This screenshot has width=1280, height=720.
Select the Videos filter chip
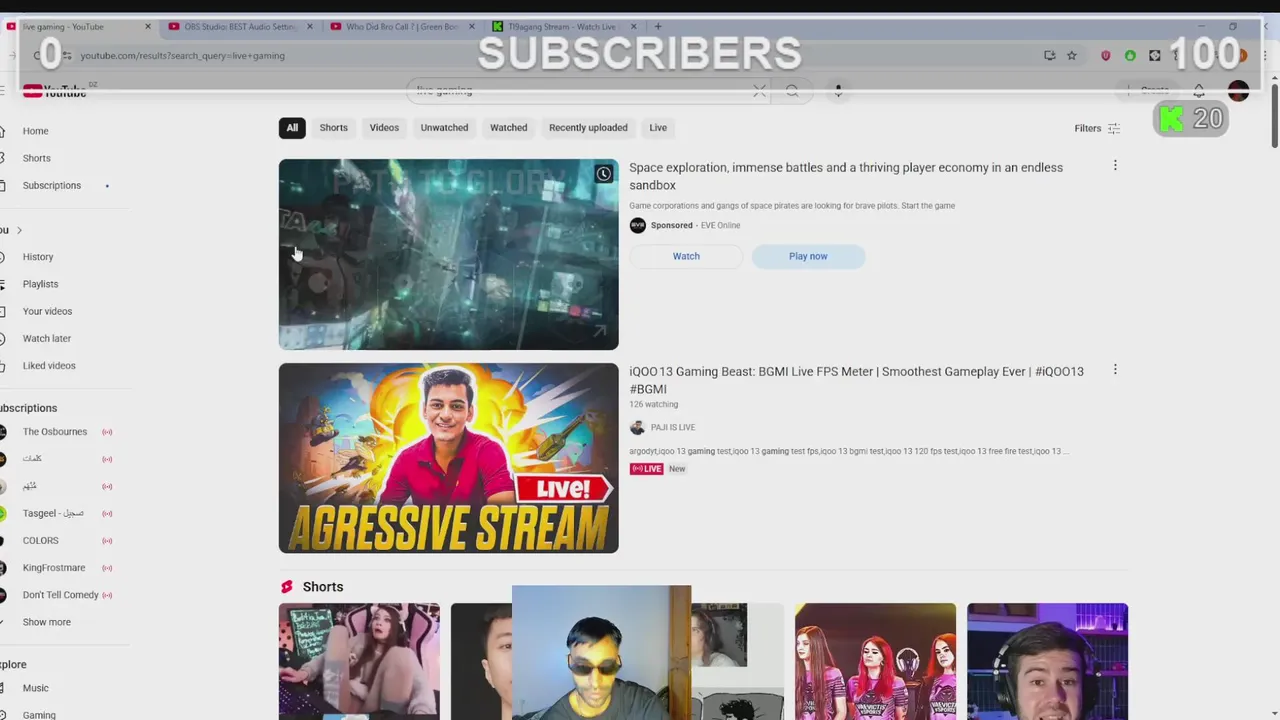pos(384,128)
